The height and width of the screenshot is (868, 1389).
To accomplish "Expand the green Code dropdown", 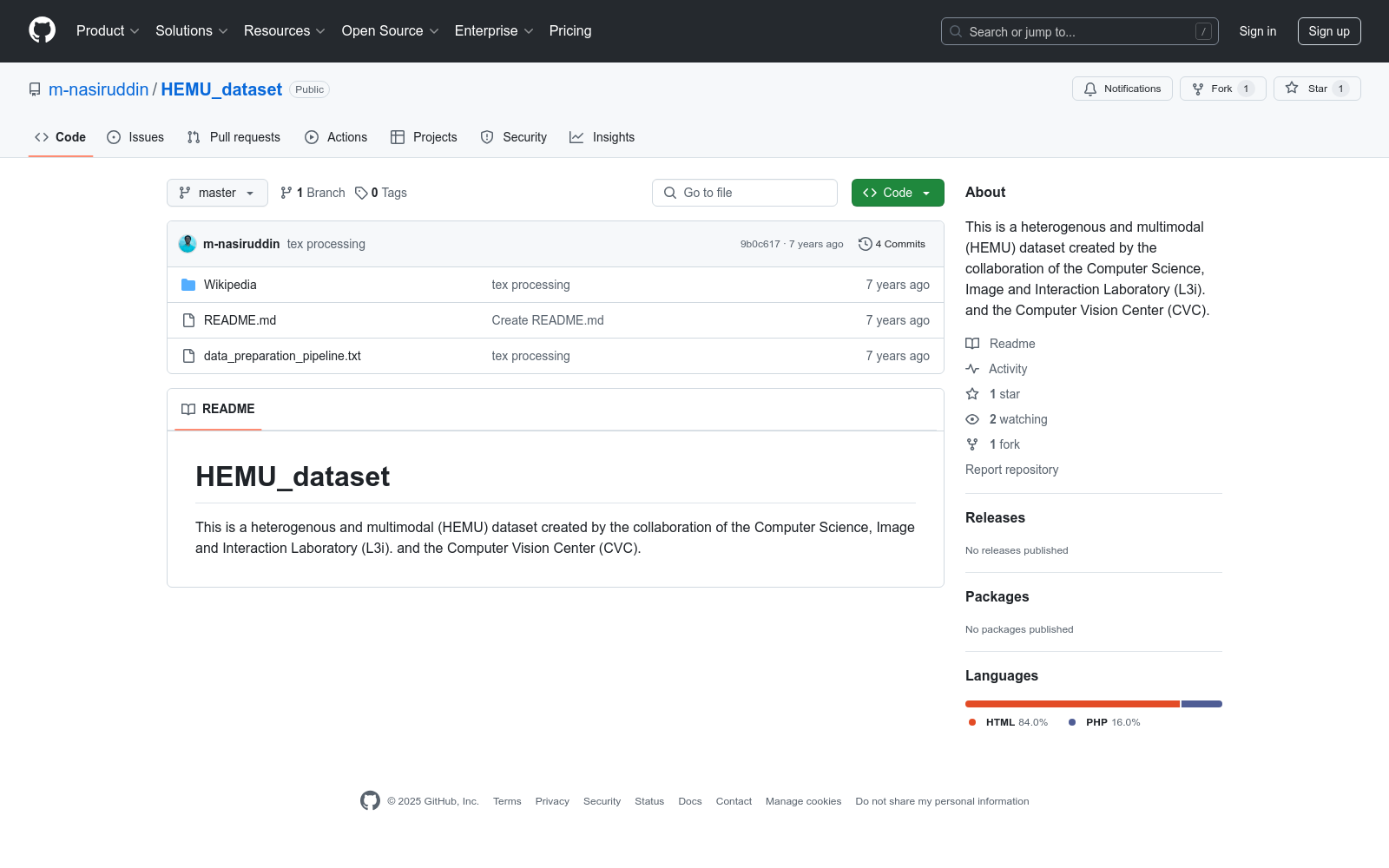I will coord(898,193).
